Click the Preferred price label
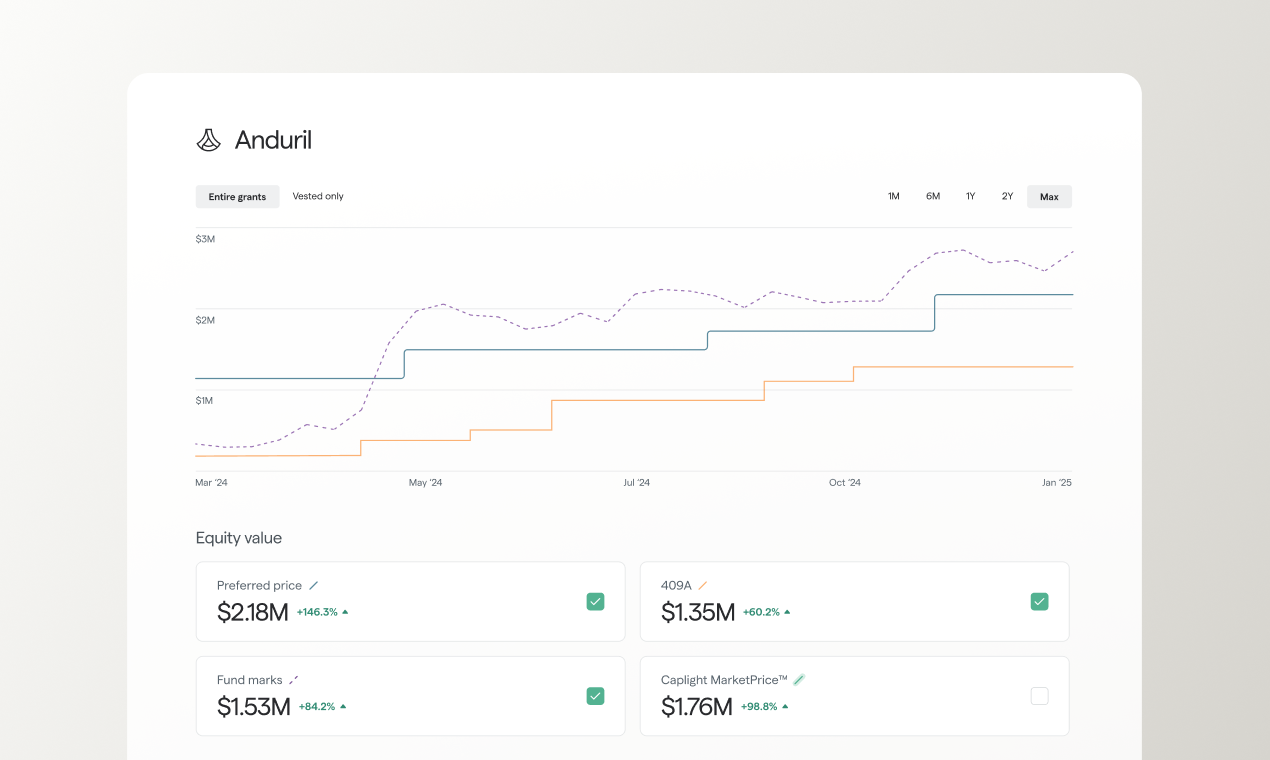The image size is (1270, 760). (259, 586)
